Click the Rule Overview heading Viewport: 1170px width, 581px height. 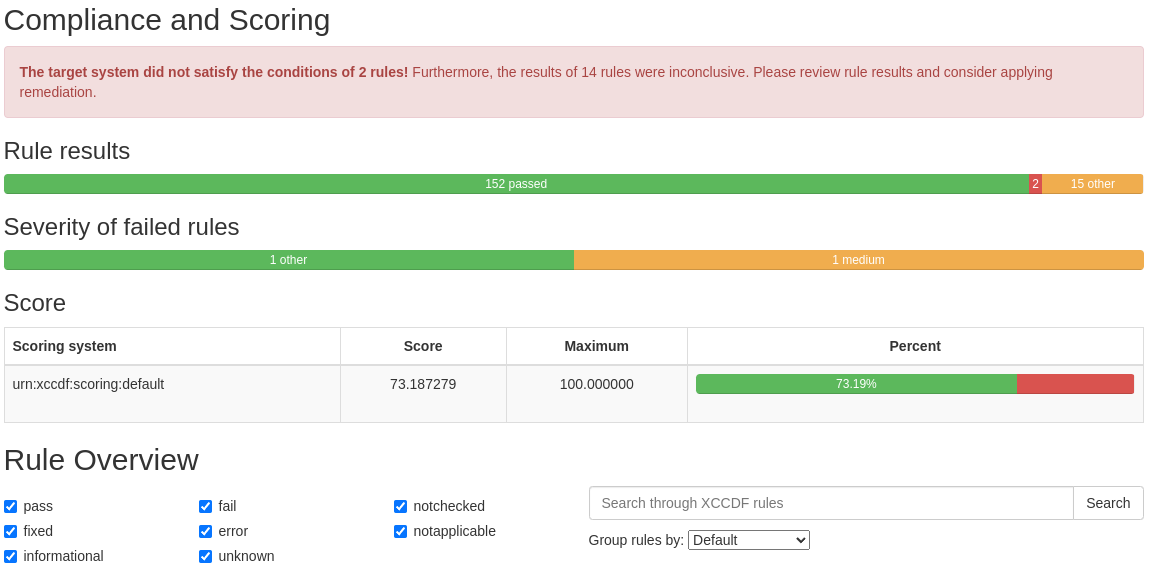point(101,460)
